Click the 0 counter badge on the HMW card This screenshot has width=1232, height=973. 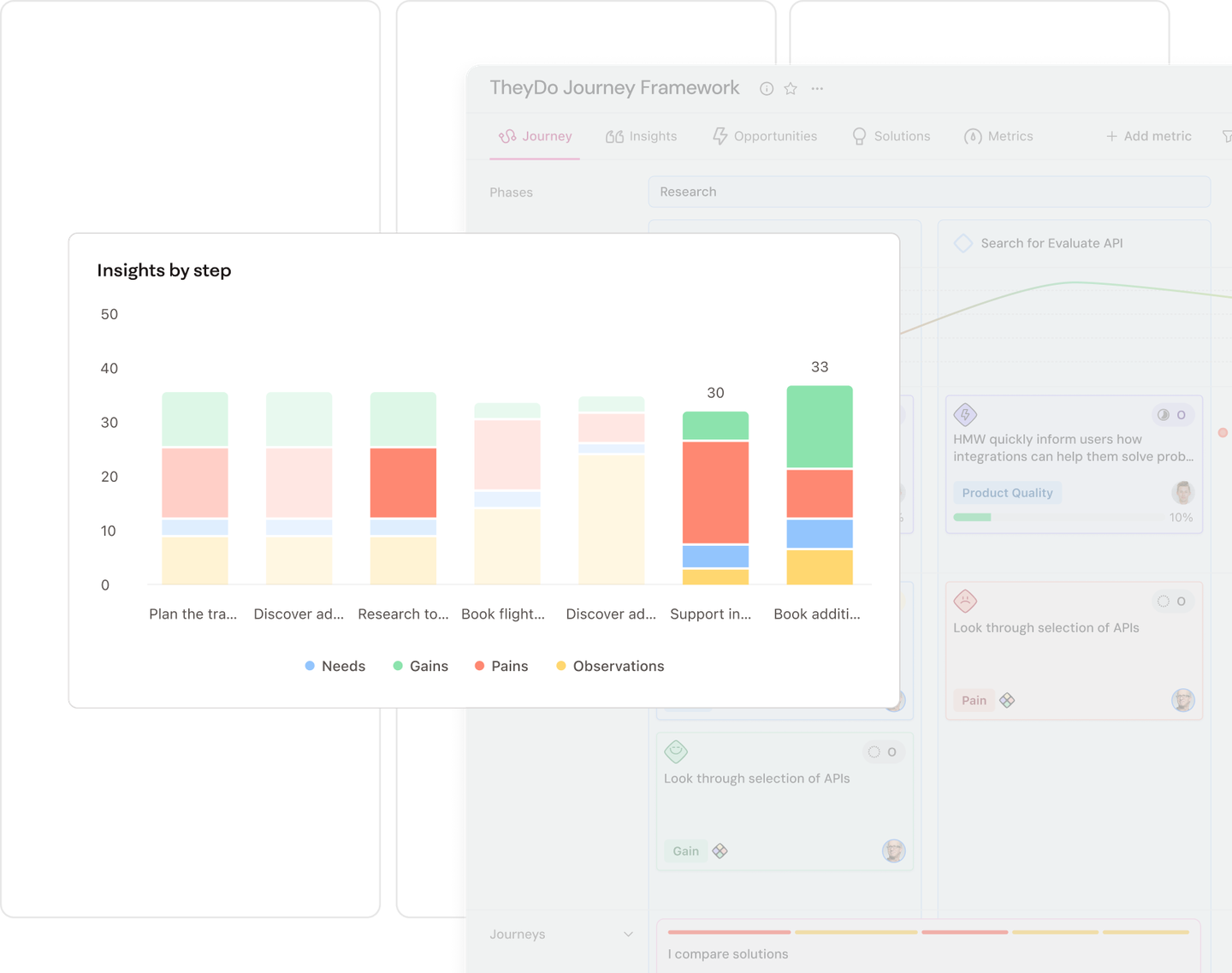tap(1172, 415)
